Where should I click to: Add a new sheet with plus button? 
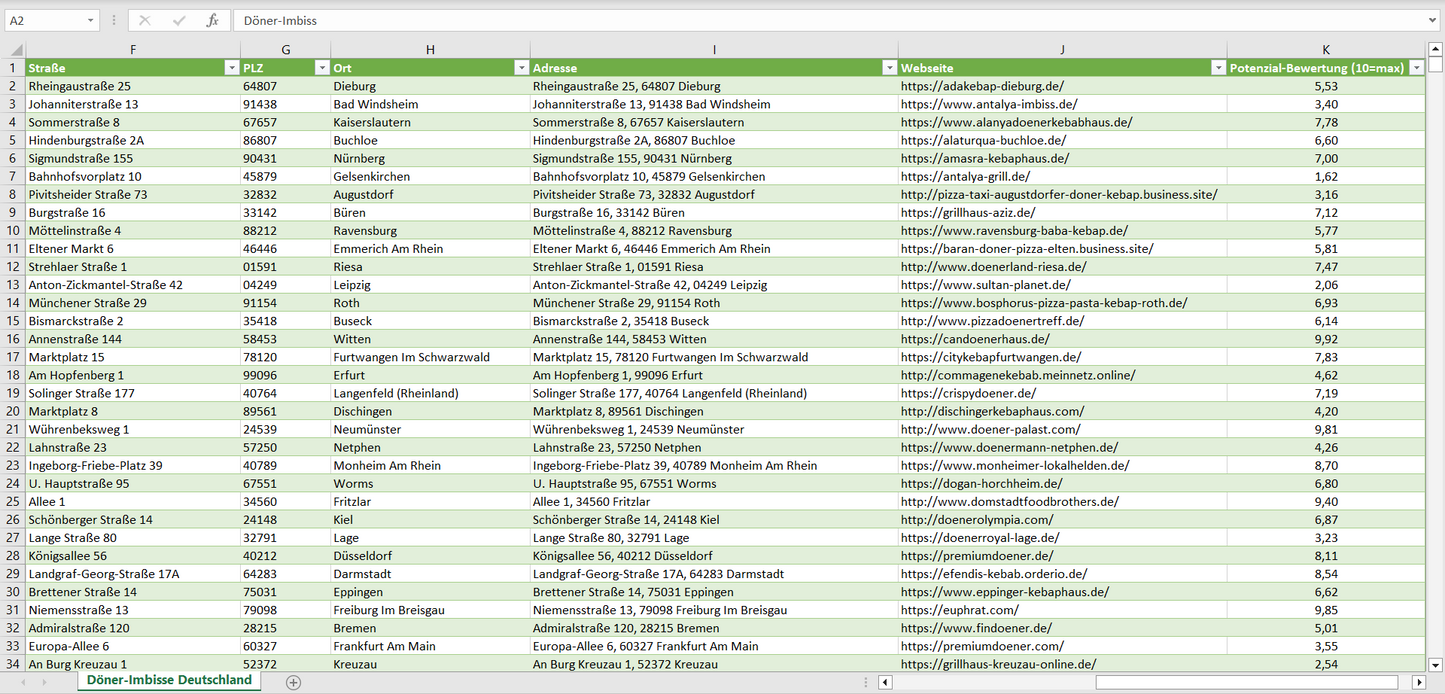pyautogui.click(x=293, y=682)
